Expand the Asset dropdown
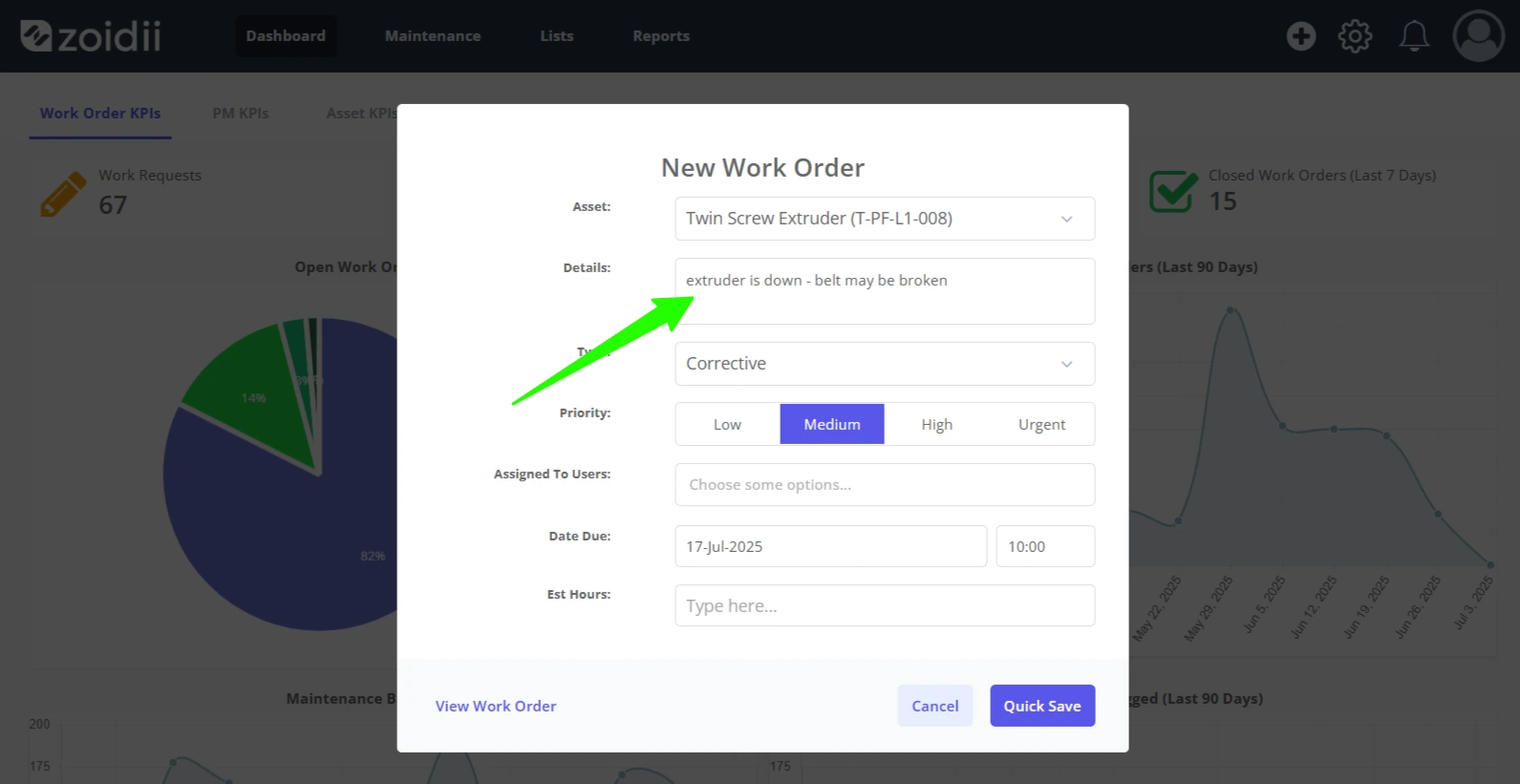1520x784 pixels. (x=885, y=219)
